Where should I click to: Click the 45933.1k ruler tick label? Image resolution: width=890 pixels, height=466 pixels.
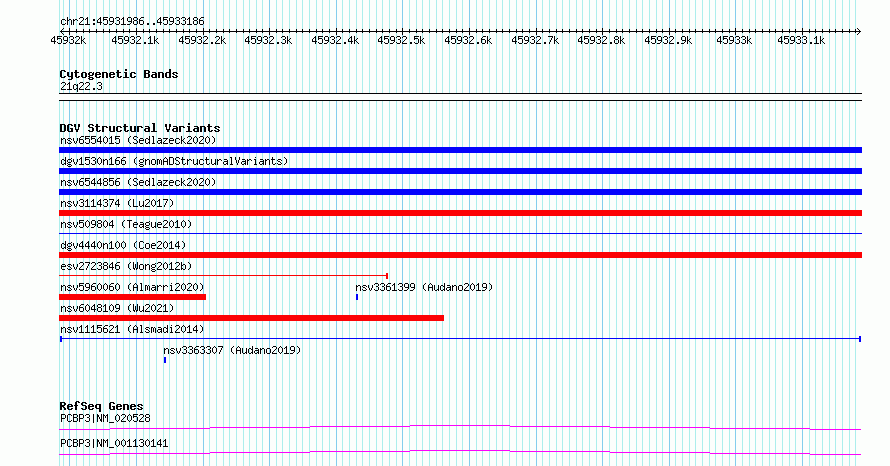click(x=801, y=40)
